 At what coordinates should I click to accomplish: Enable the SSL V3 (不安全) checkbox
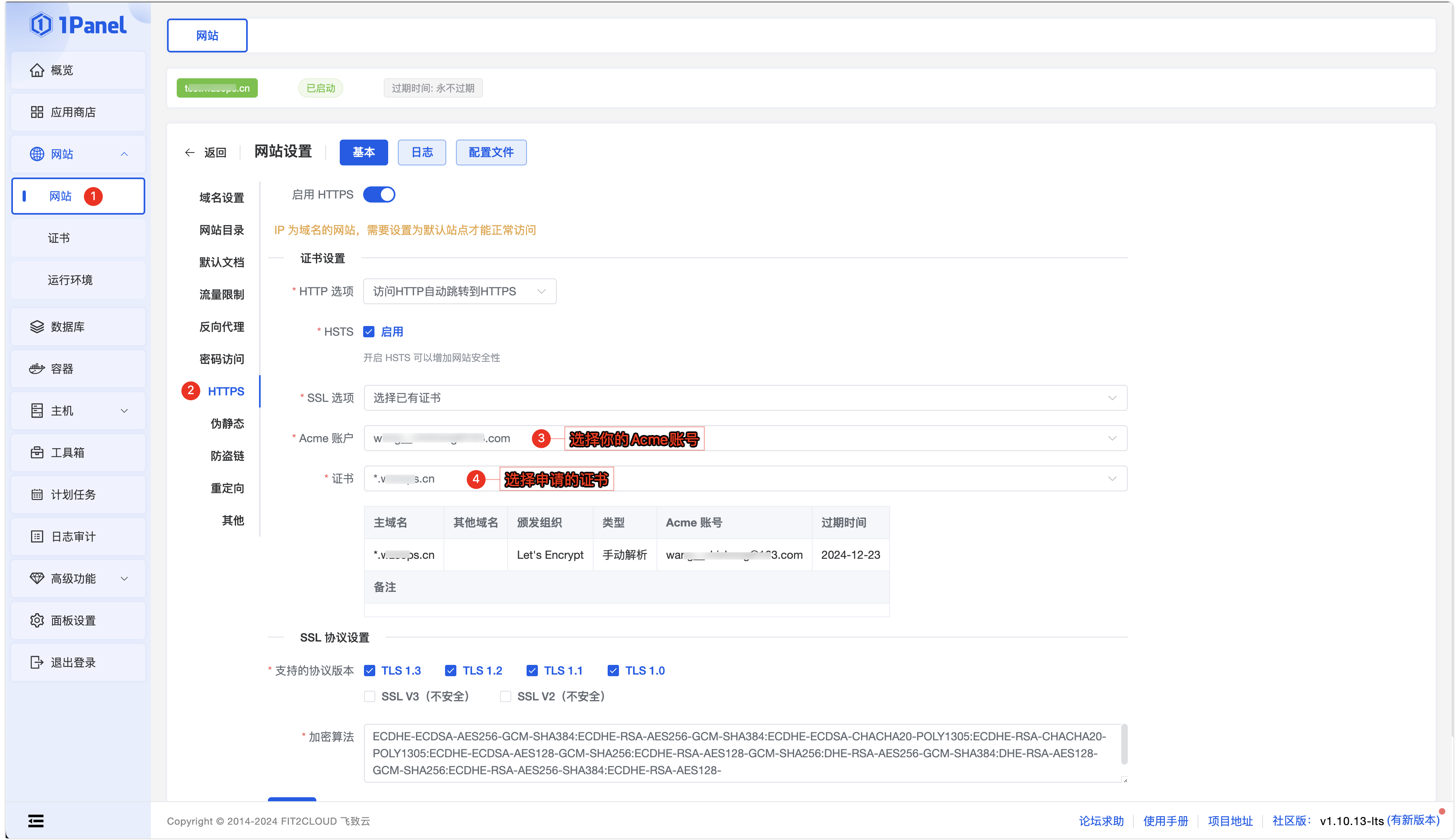tap(370, 696)
